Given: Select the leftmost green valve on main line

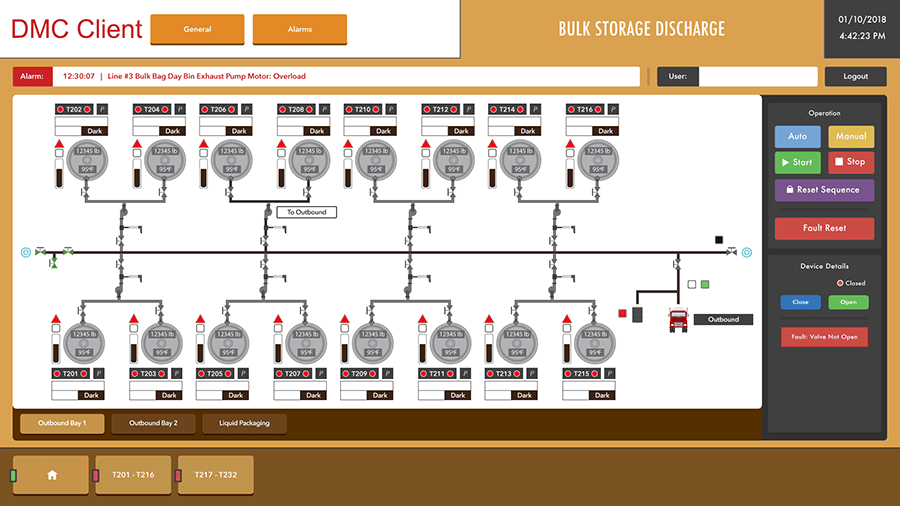Looking at the screenshot, I should point(40,251).
